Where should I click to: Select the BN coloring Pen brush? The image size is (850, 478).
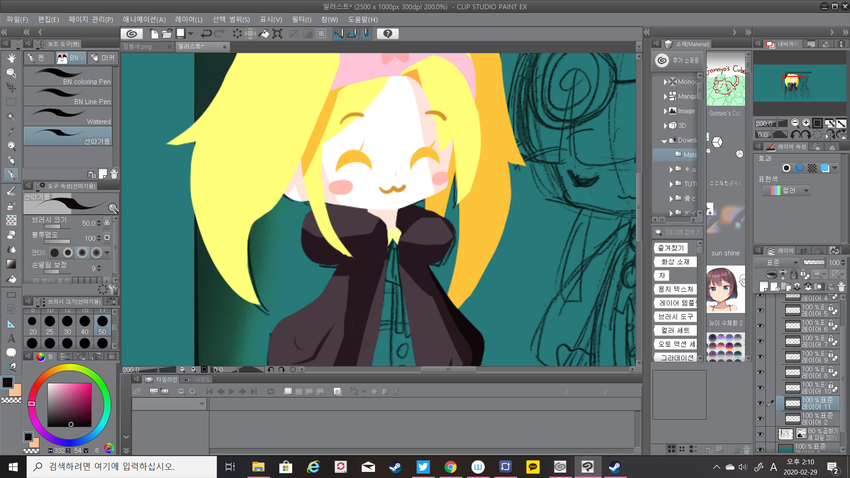pyautogui.click(x=68, y=77)
